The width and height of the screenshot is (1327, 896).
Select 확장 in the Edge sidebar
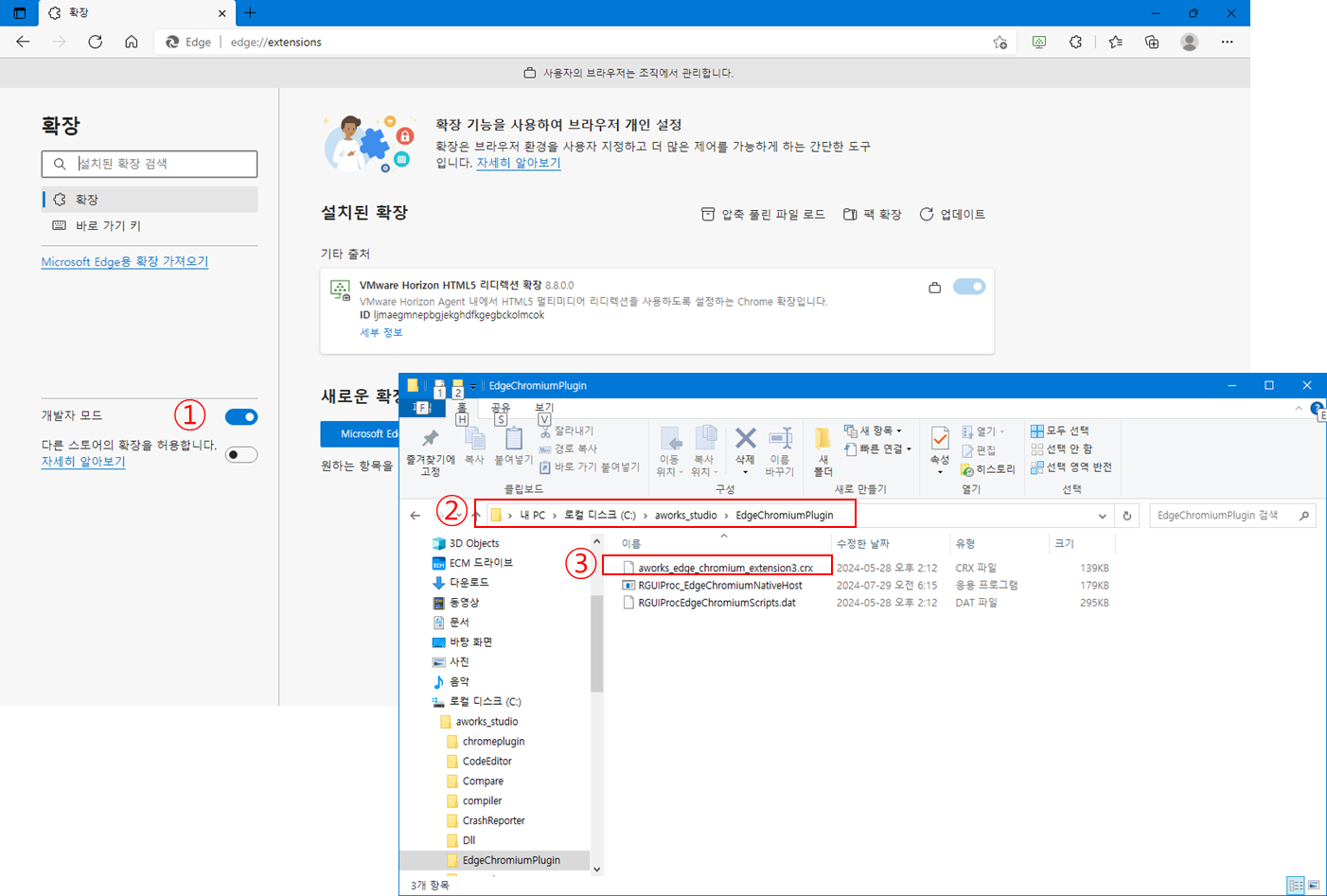tap(150, 200)
